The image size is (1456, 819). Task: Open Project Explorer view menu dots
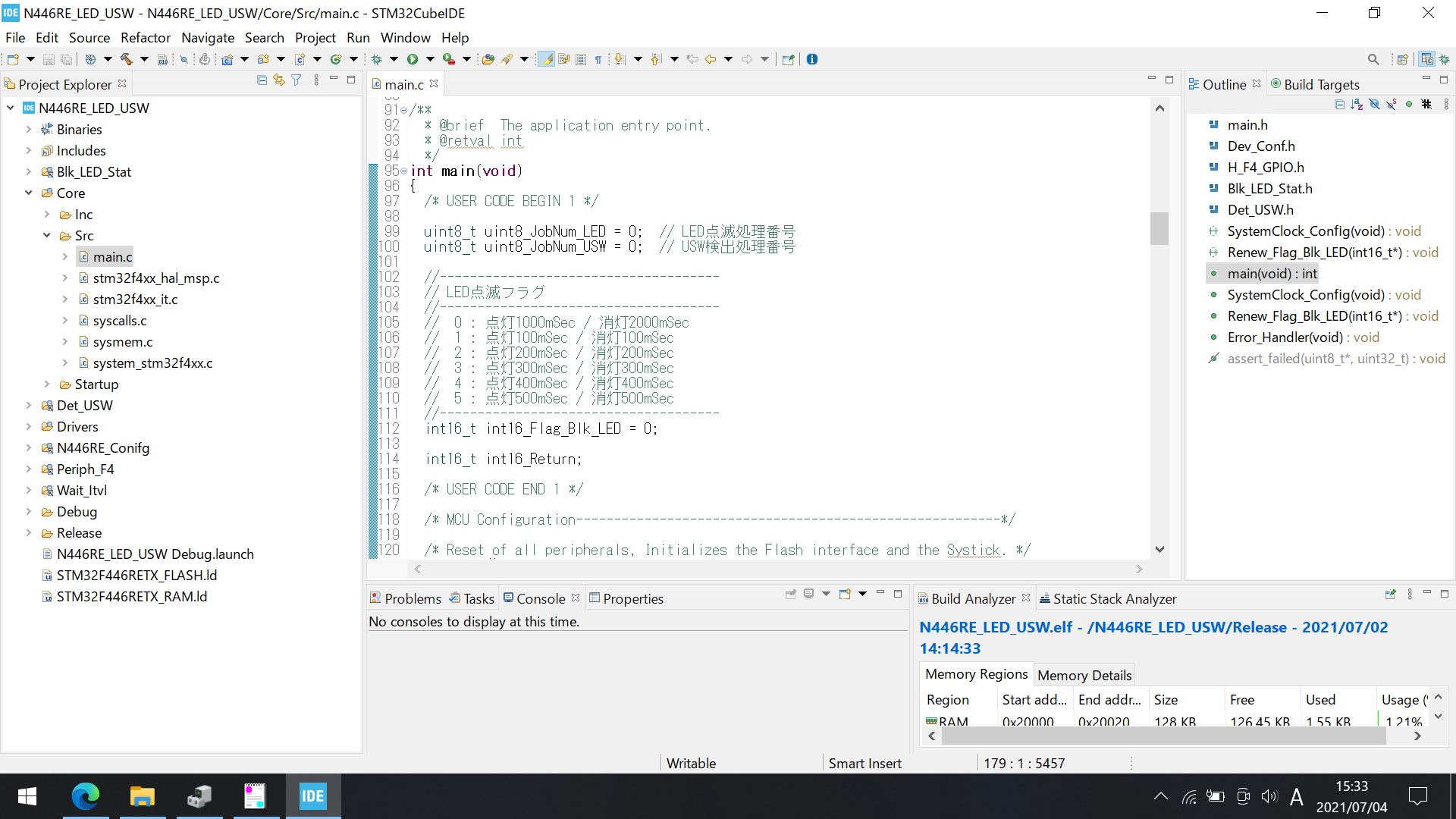tap(316, 80)
